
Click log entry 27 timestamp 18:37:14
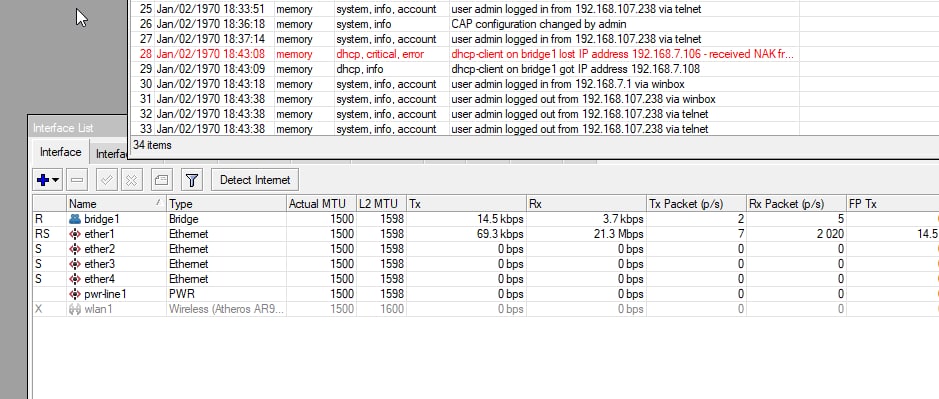[211, 39]
